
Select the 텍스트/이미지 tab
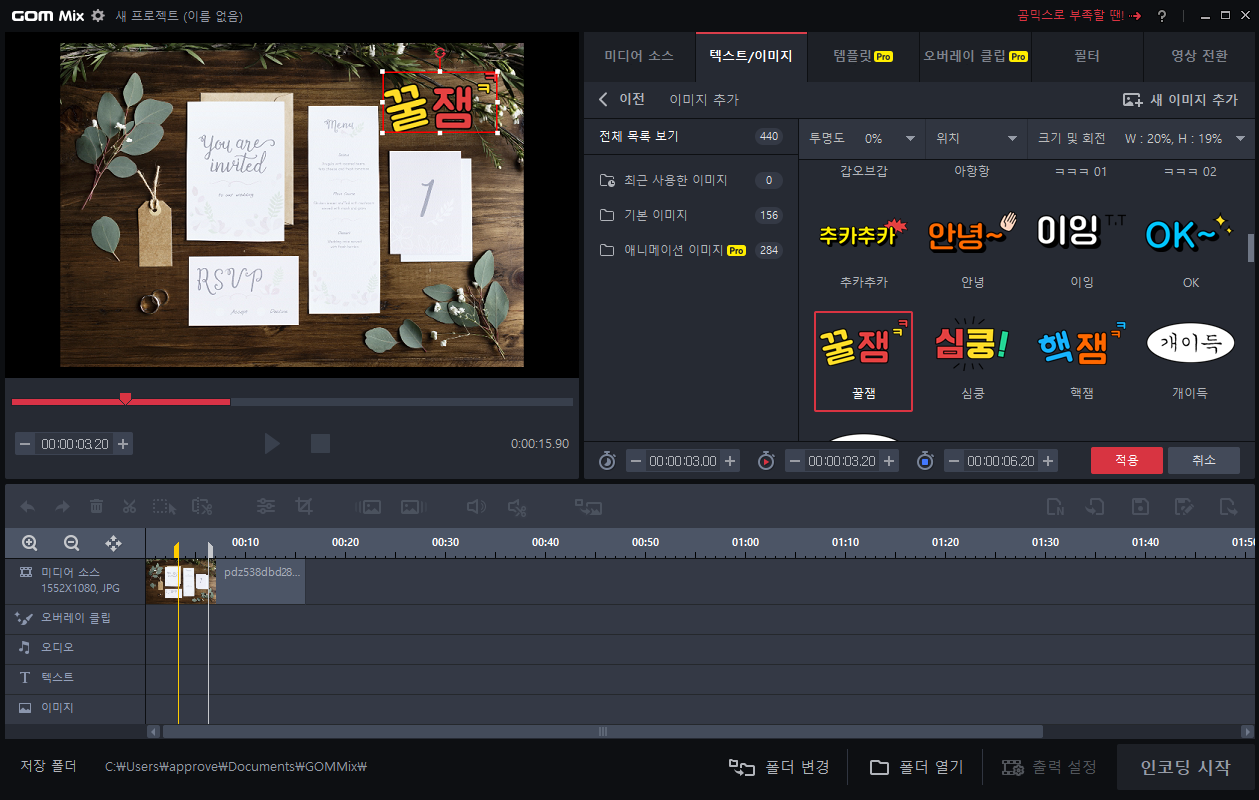(x=751, y=56)
